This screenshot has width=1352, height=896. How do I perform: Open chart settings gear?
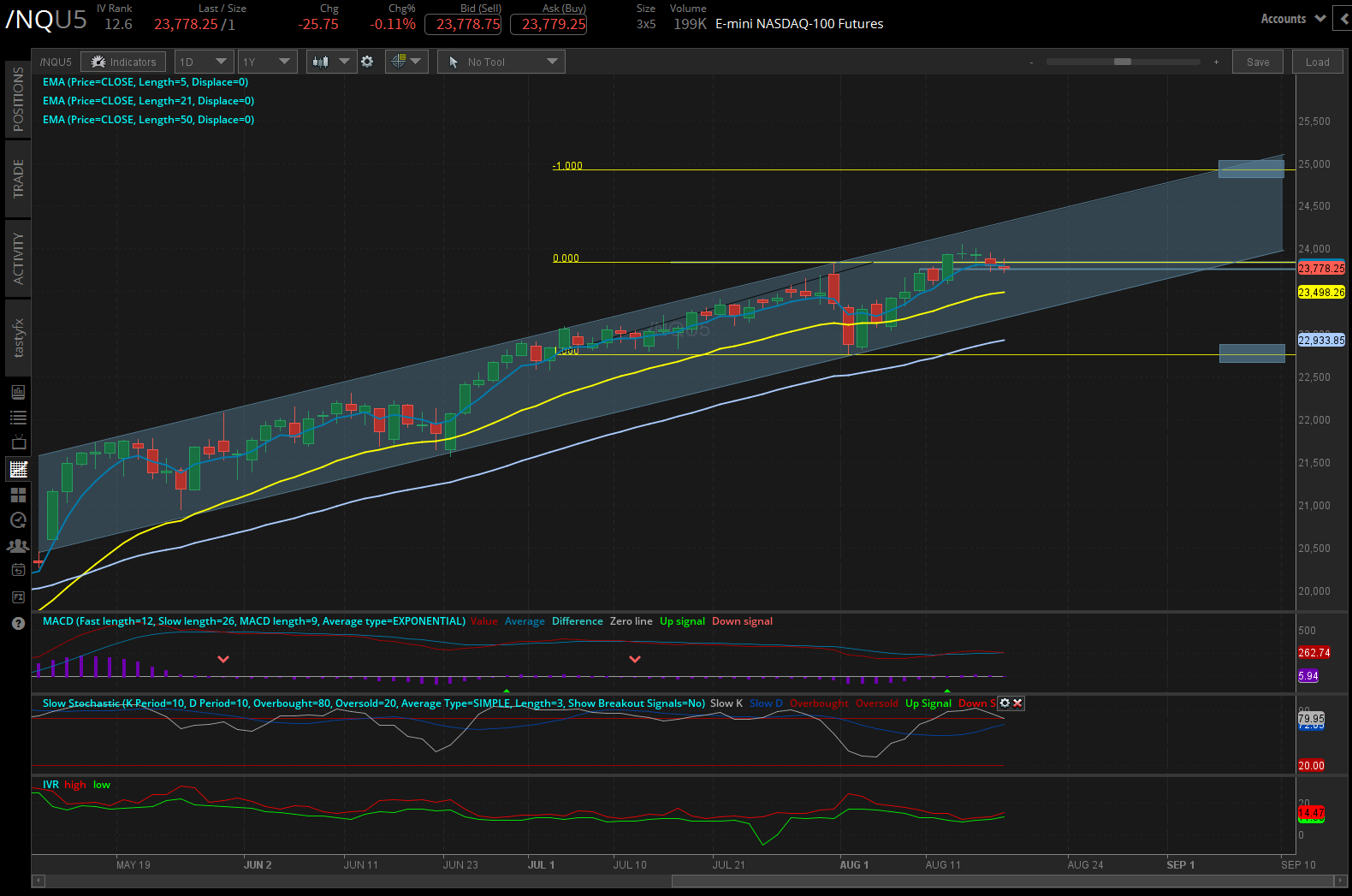(x=367, y=62)
